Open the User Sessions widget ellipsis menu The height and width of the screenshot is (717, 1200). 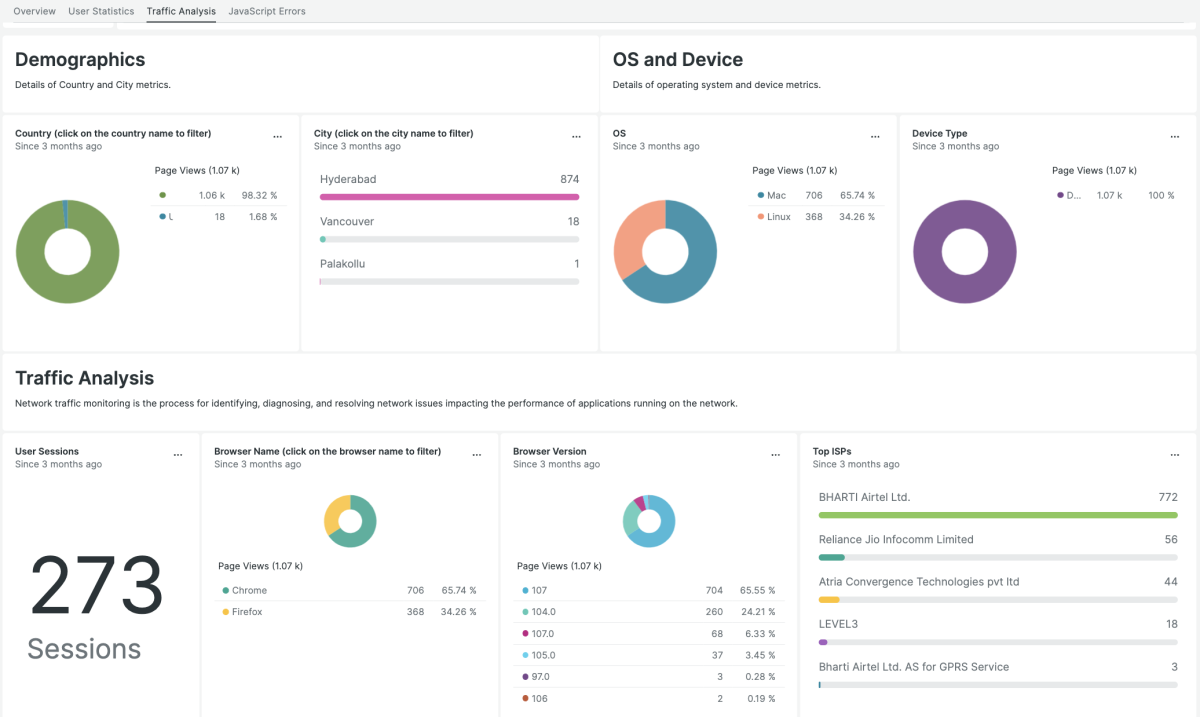pos(178,455)
